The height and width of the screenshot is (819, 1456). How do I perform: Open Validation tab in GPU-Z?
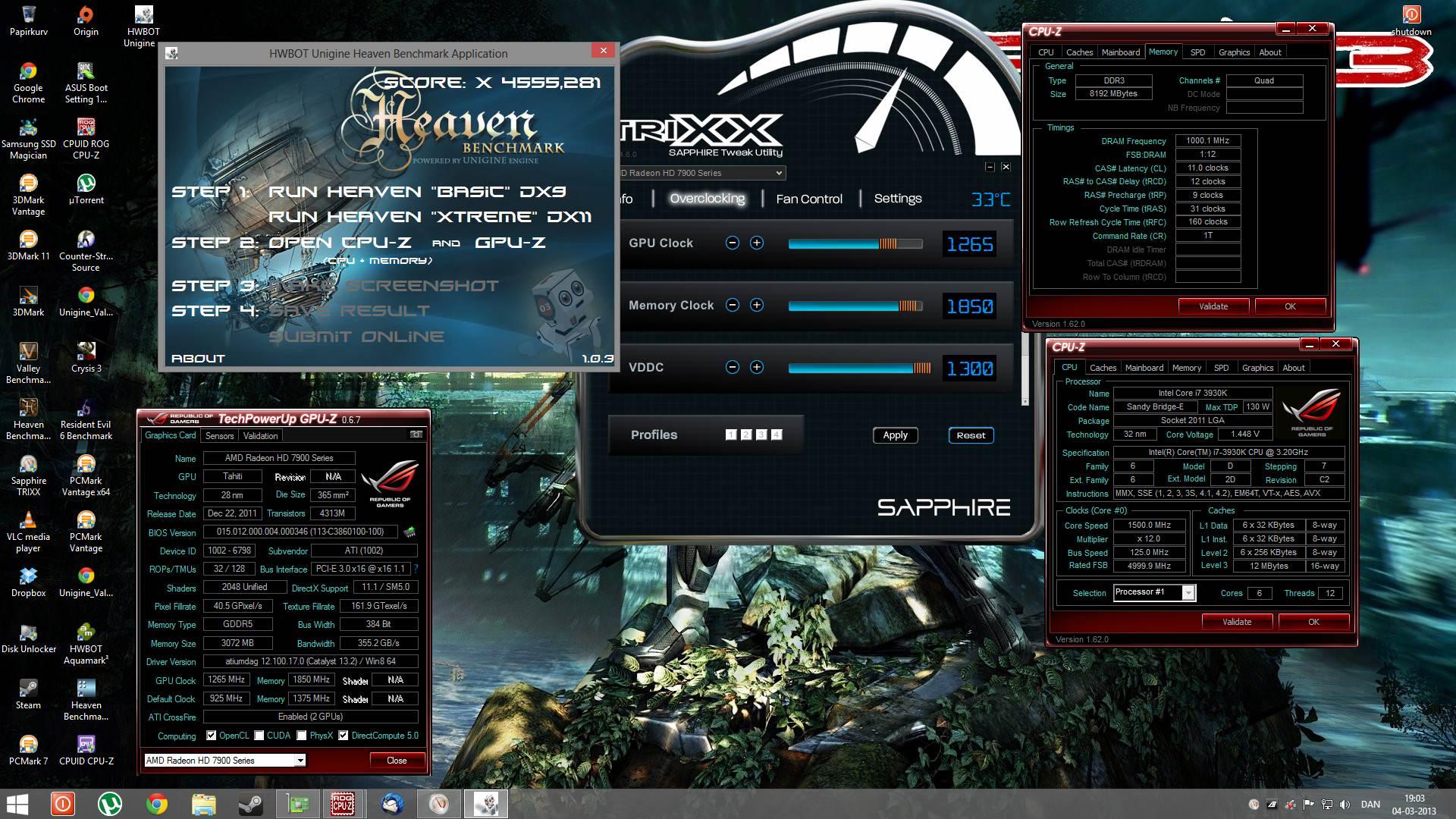point(260,436)
